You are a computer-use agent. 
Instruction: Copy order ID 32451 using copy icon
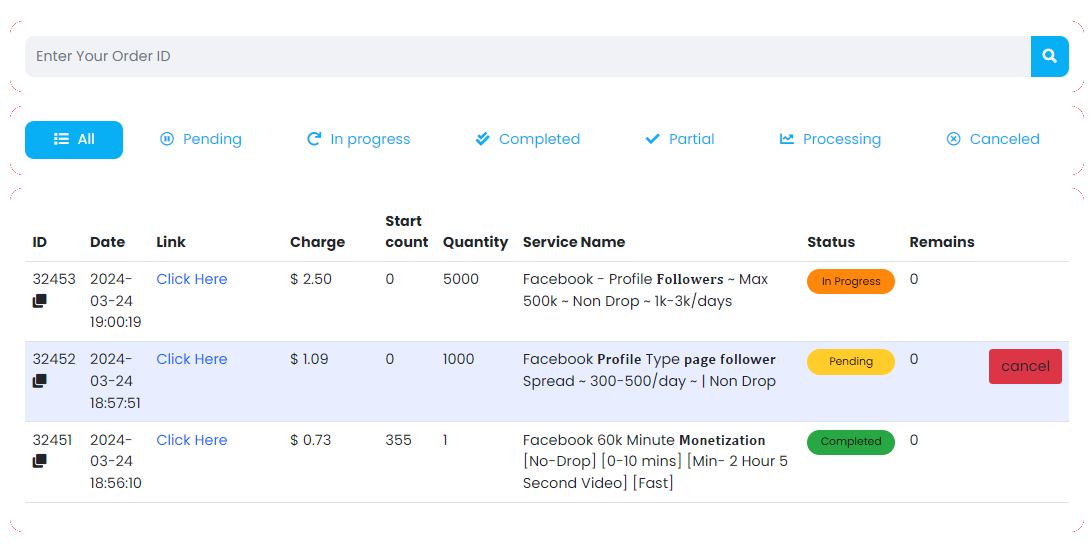[x=39, y=461]
